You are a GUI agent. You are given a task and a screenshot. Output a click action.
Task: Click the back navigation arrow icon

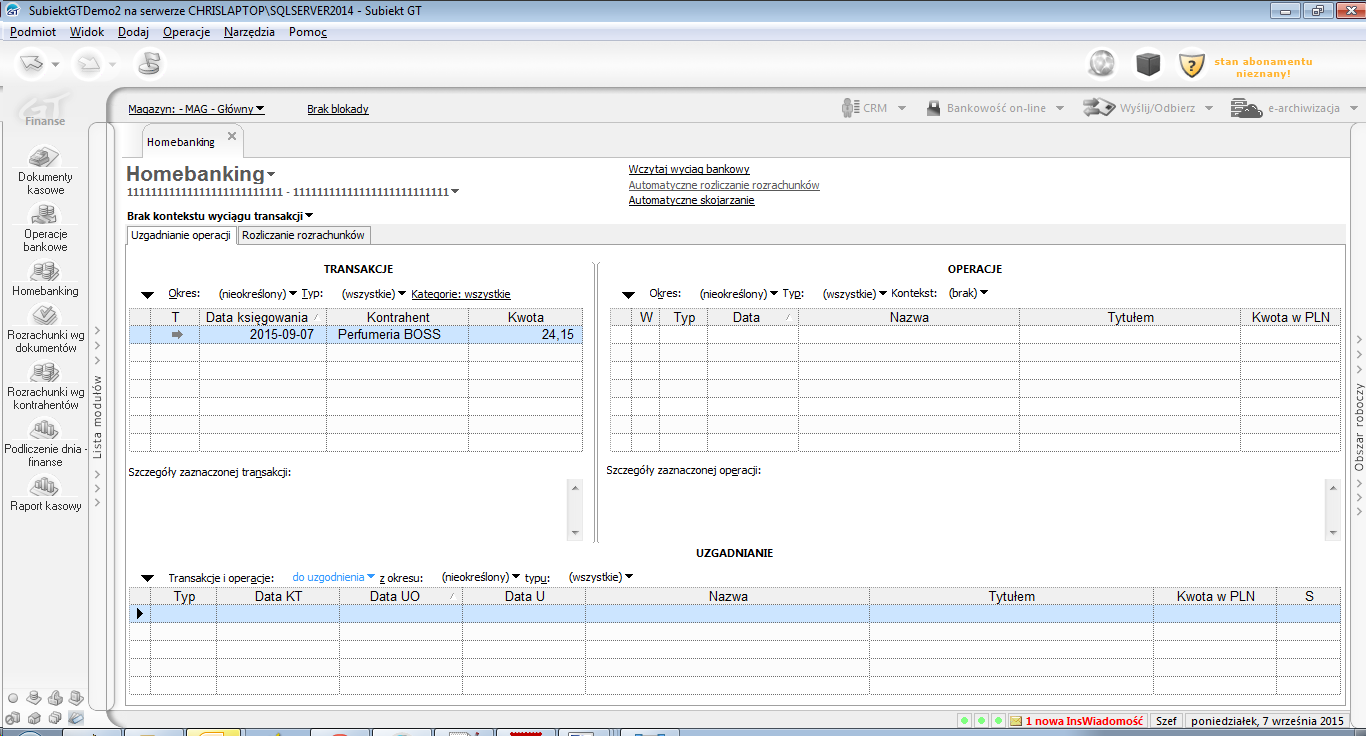pos(31,64)
